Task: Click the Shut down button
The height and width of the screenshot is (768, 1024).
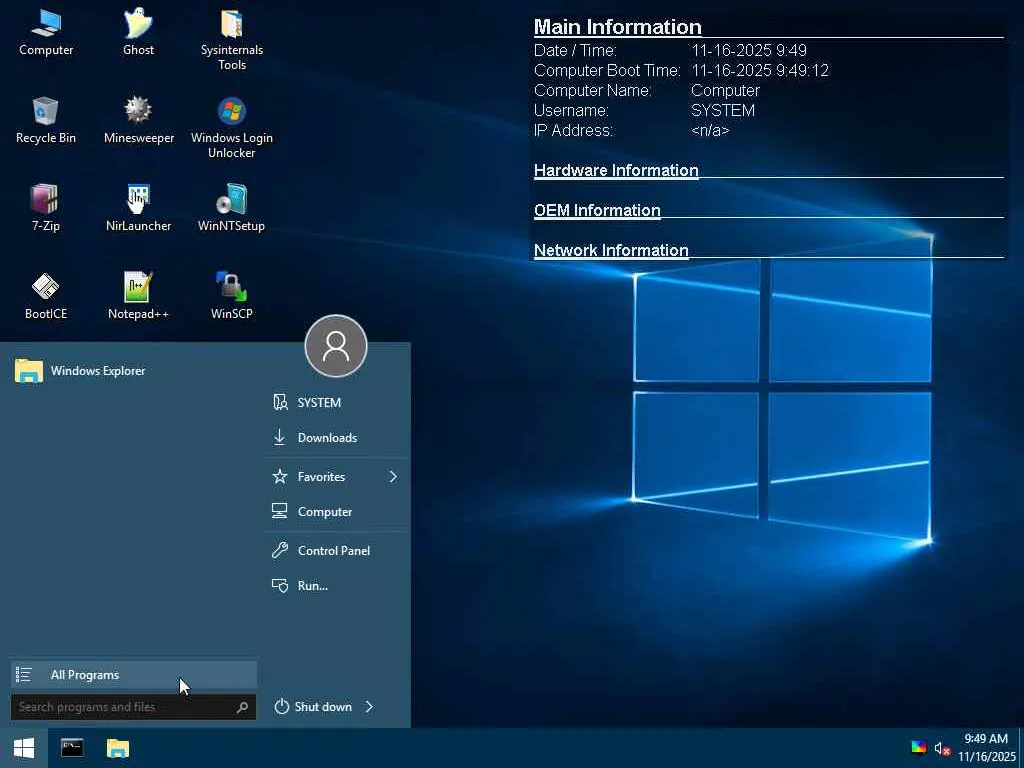Action: point(313,707)
